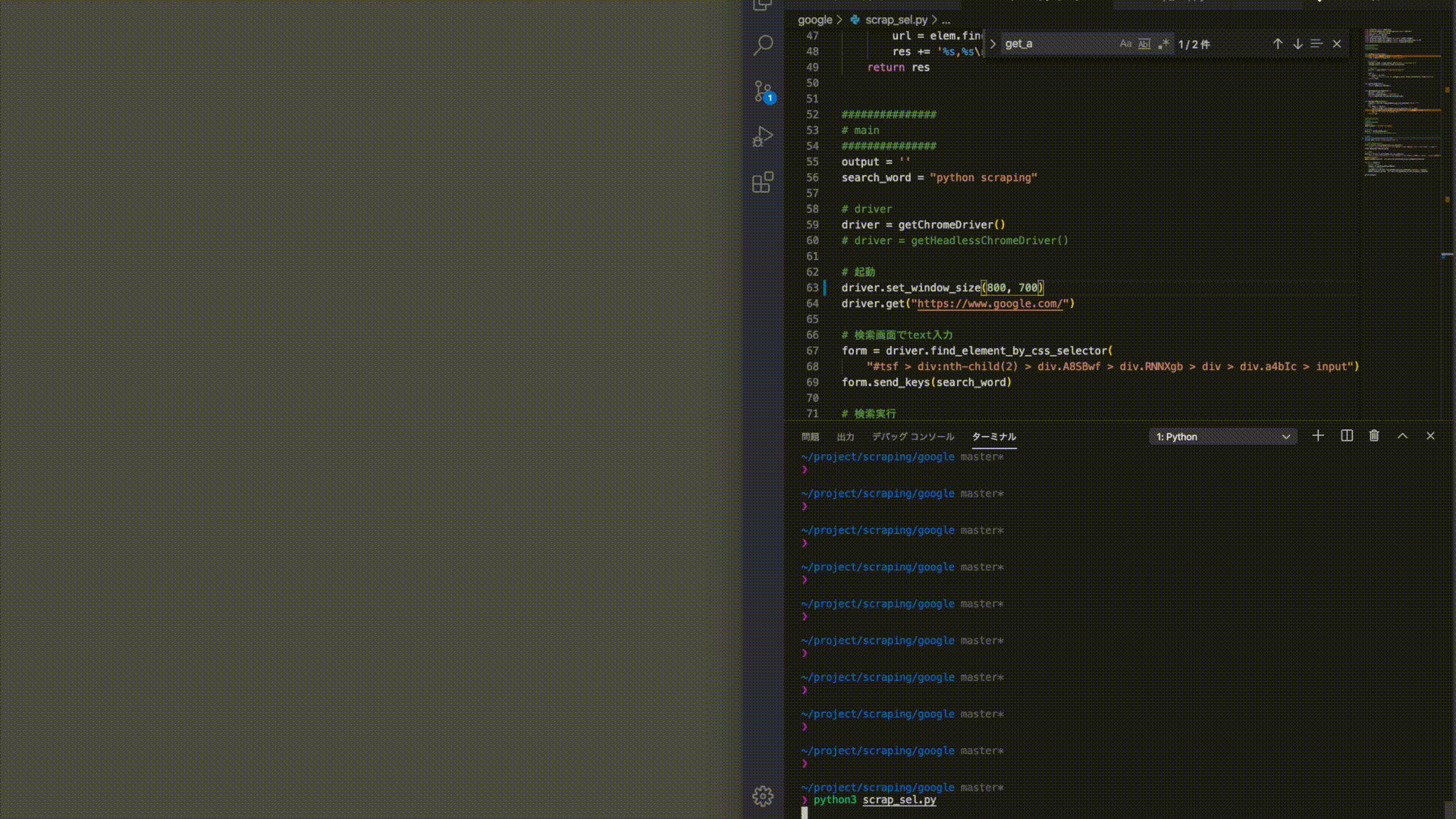Open the Manage gear menu

[x=763, y=795]
